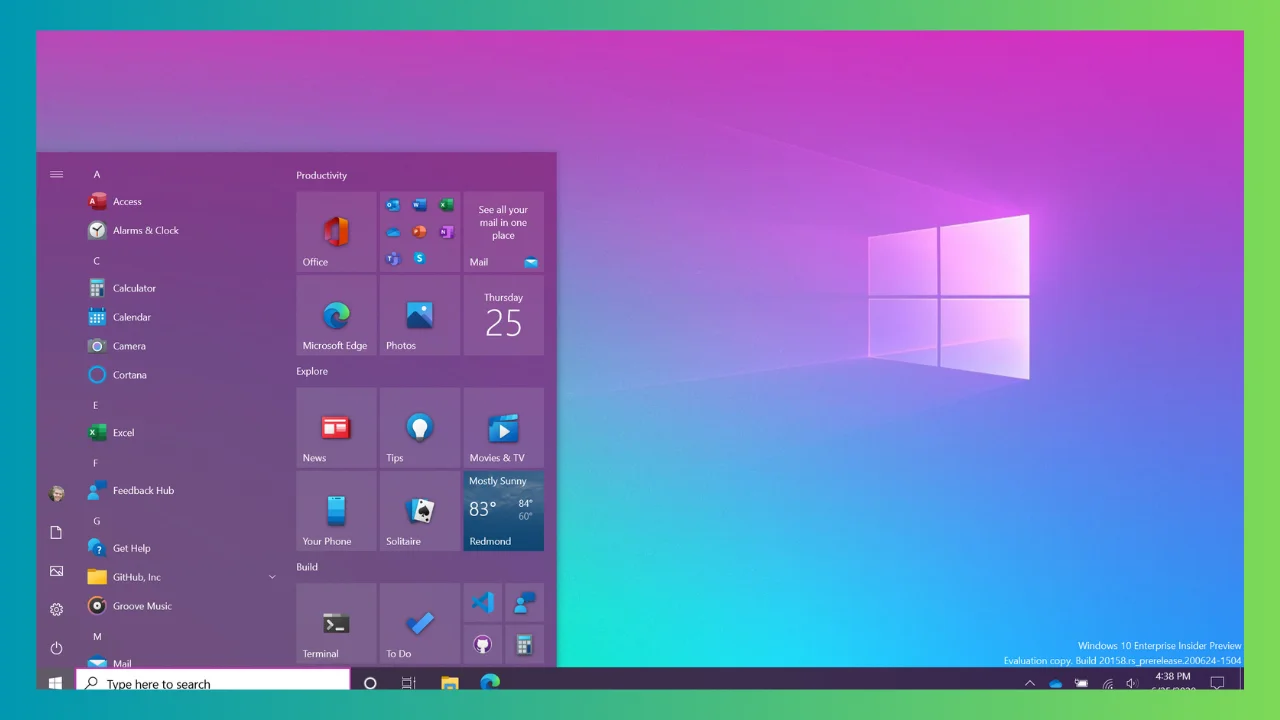Open Cortana circle on the taskbar

370,683
